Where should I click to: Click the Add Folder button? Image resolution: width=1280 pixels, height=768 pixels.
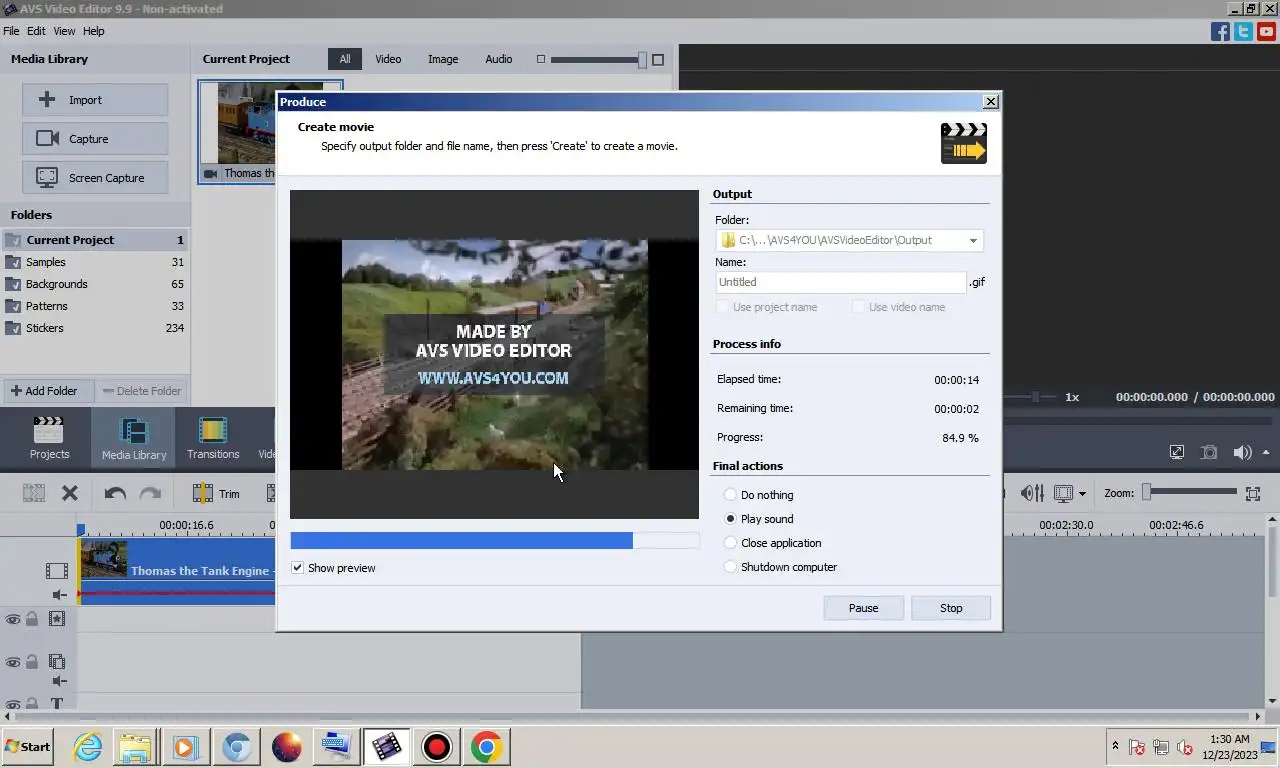coord(47,391)
